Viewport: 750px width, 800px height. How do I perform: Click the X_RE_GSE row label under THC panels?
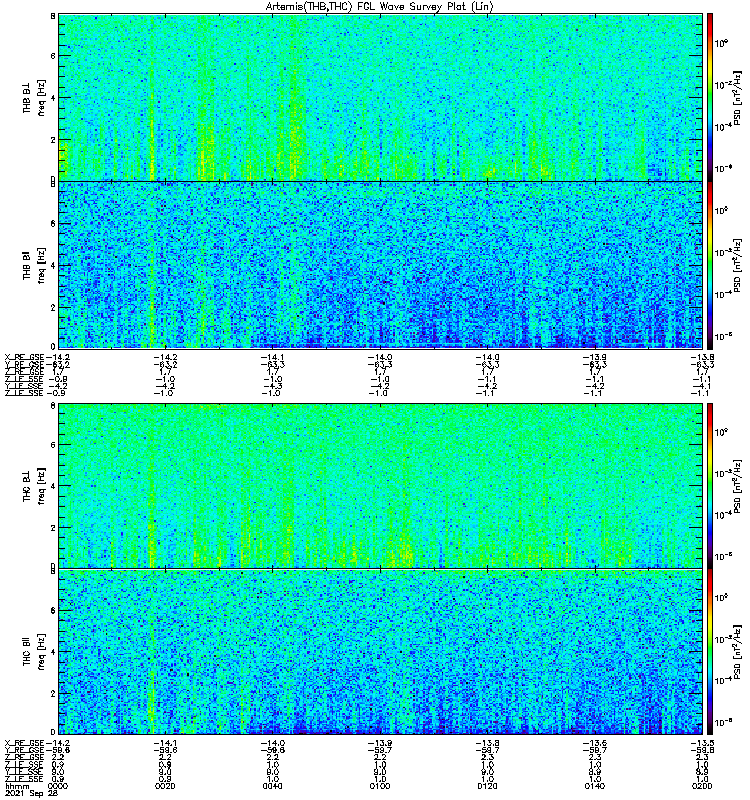click(24, 743)
